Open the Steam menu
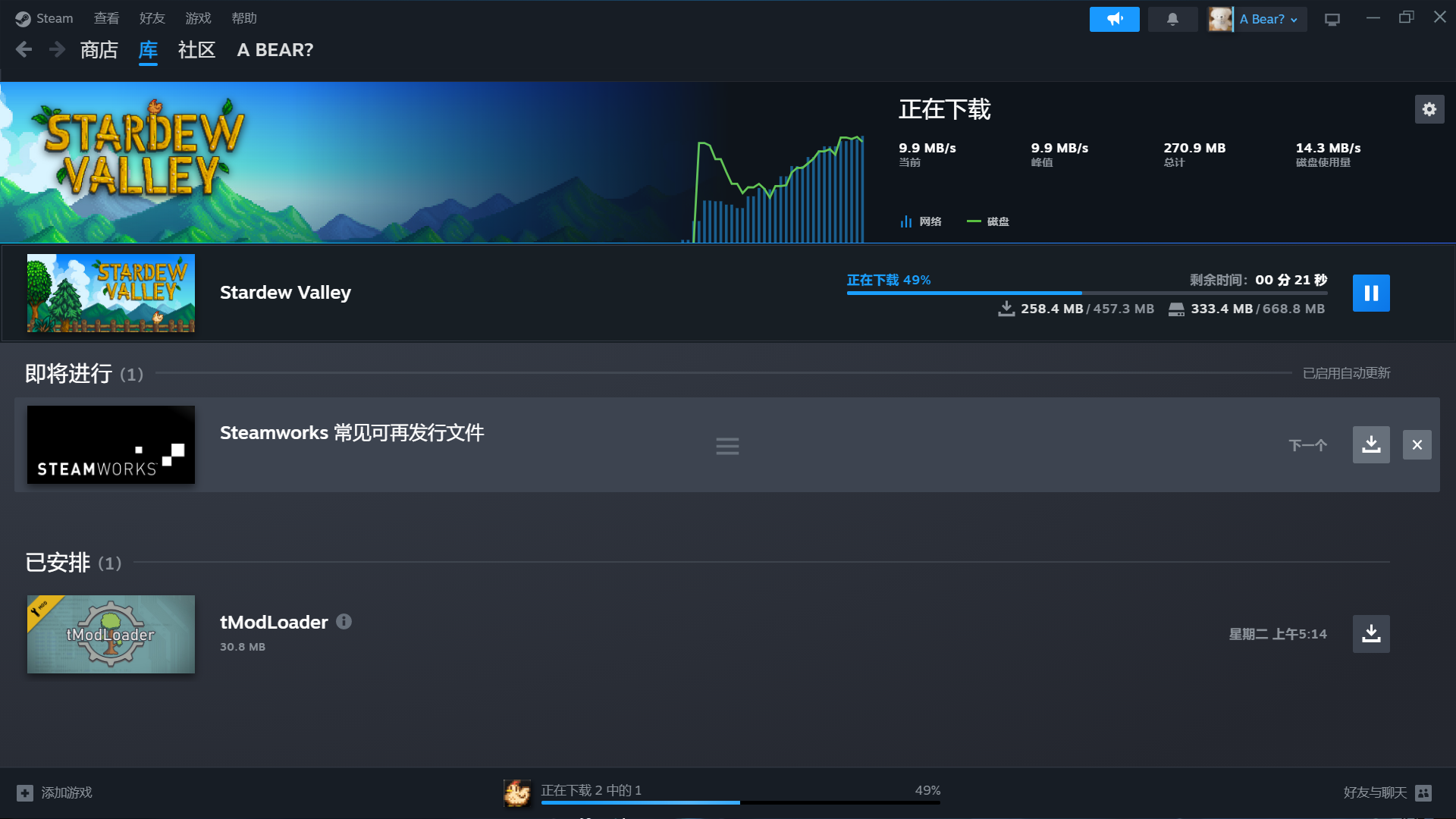The width and height of the screenshot is (1456, 819). [44, 18]
